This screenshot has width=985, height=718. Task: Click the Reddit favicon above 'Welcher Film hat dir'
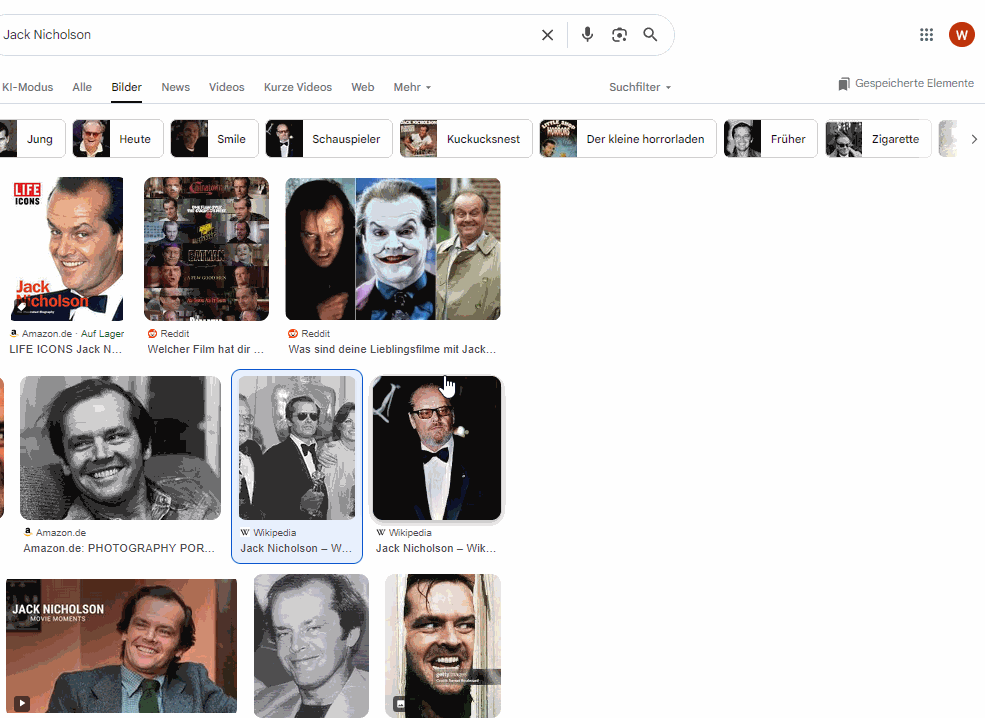pos(152,334)
